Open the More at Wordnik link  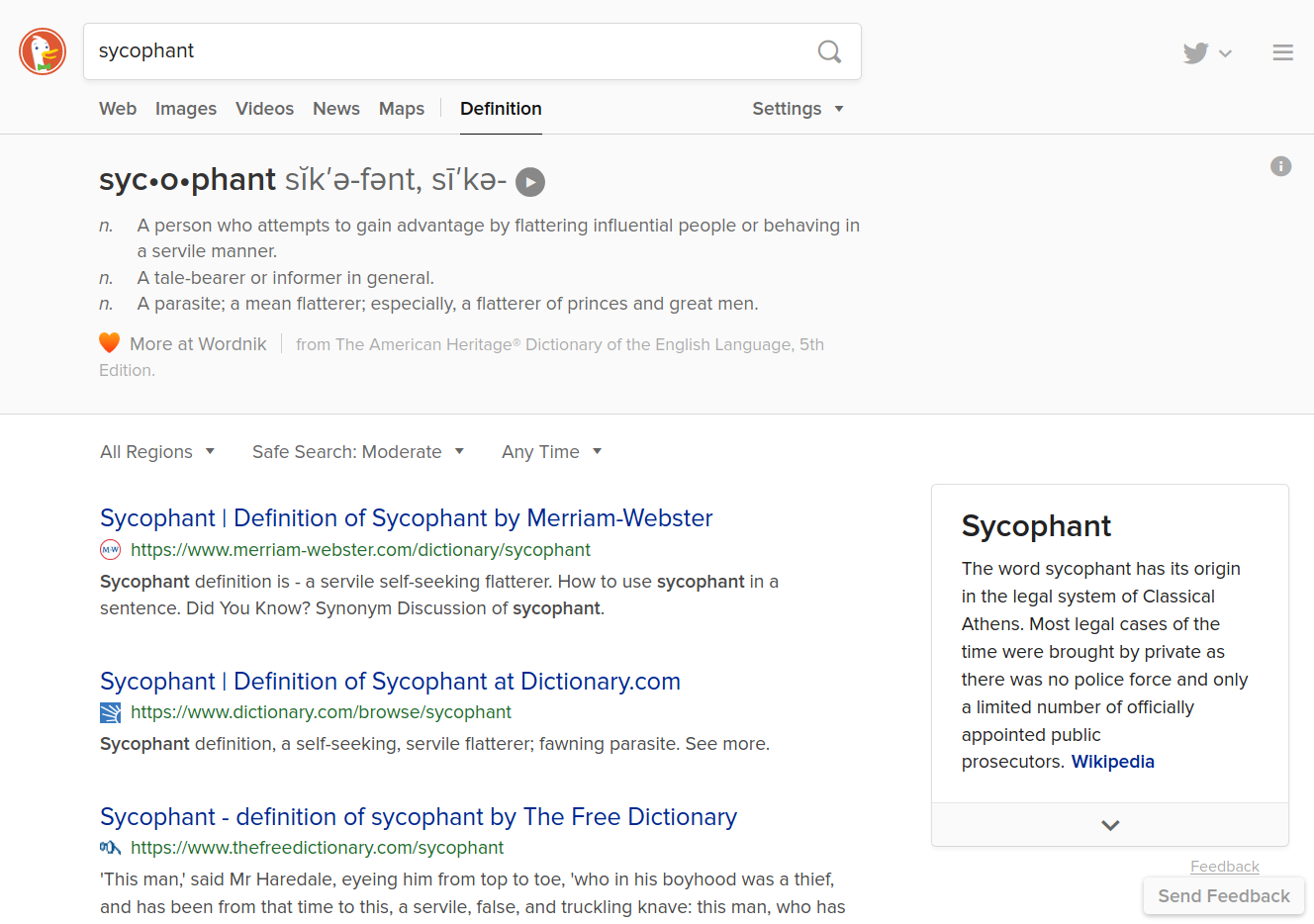(x=198, y=344)
